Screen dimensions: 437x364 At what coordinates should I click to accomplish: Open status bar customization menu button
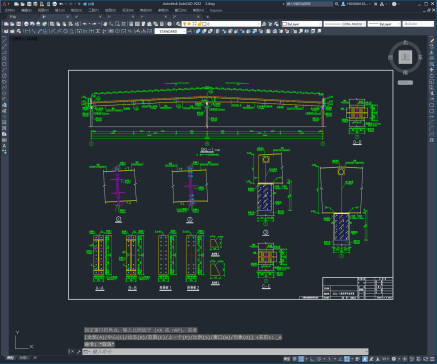[432, 359]
